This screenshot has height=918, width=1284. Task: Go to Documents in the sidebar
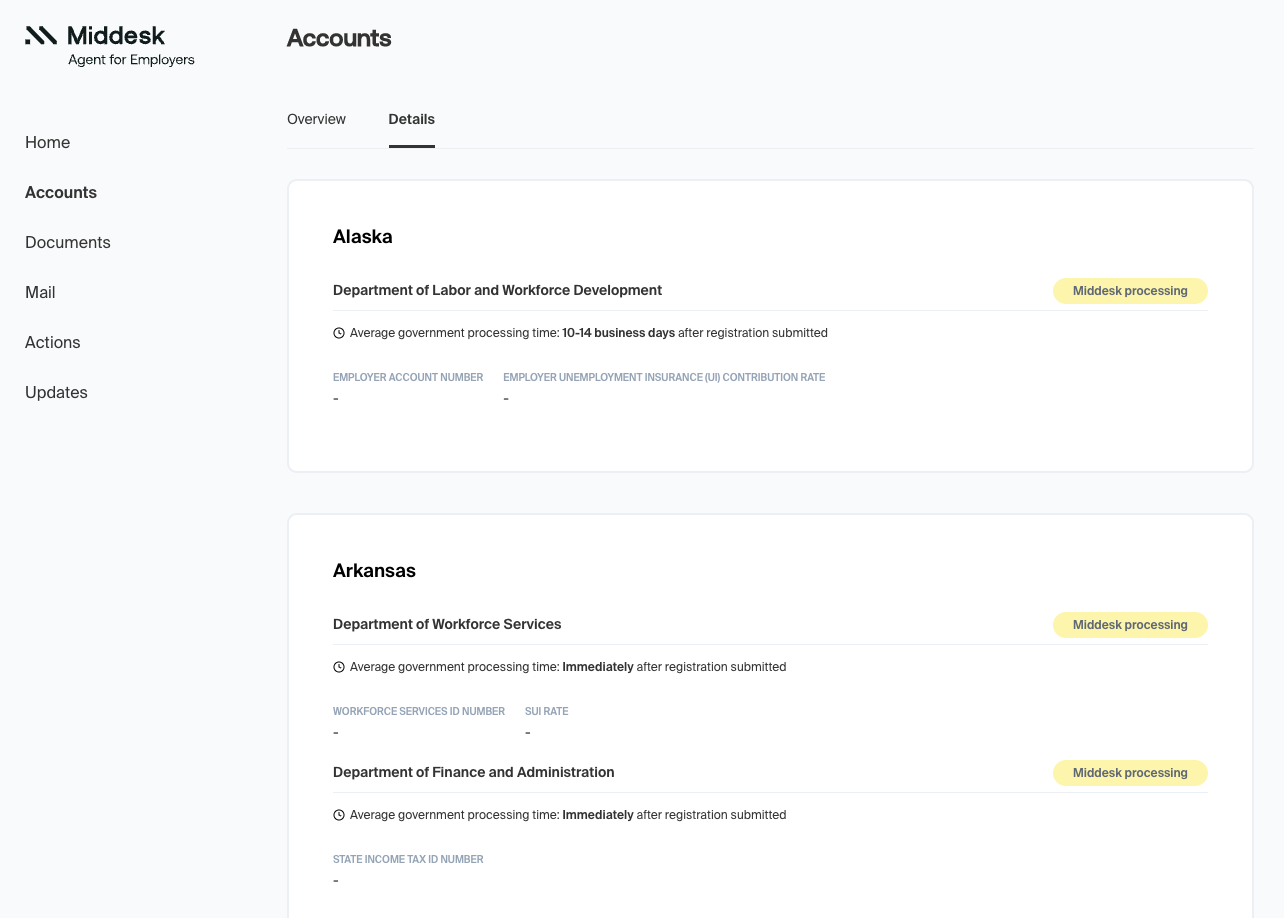pyautogui.click(x=68, y=242)
